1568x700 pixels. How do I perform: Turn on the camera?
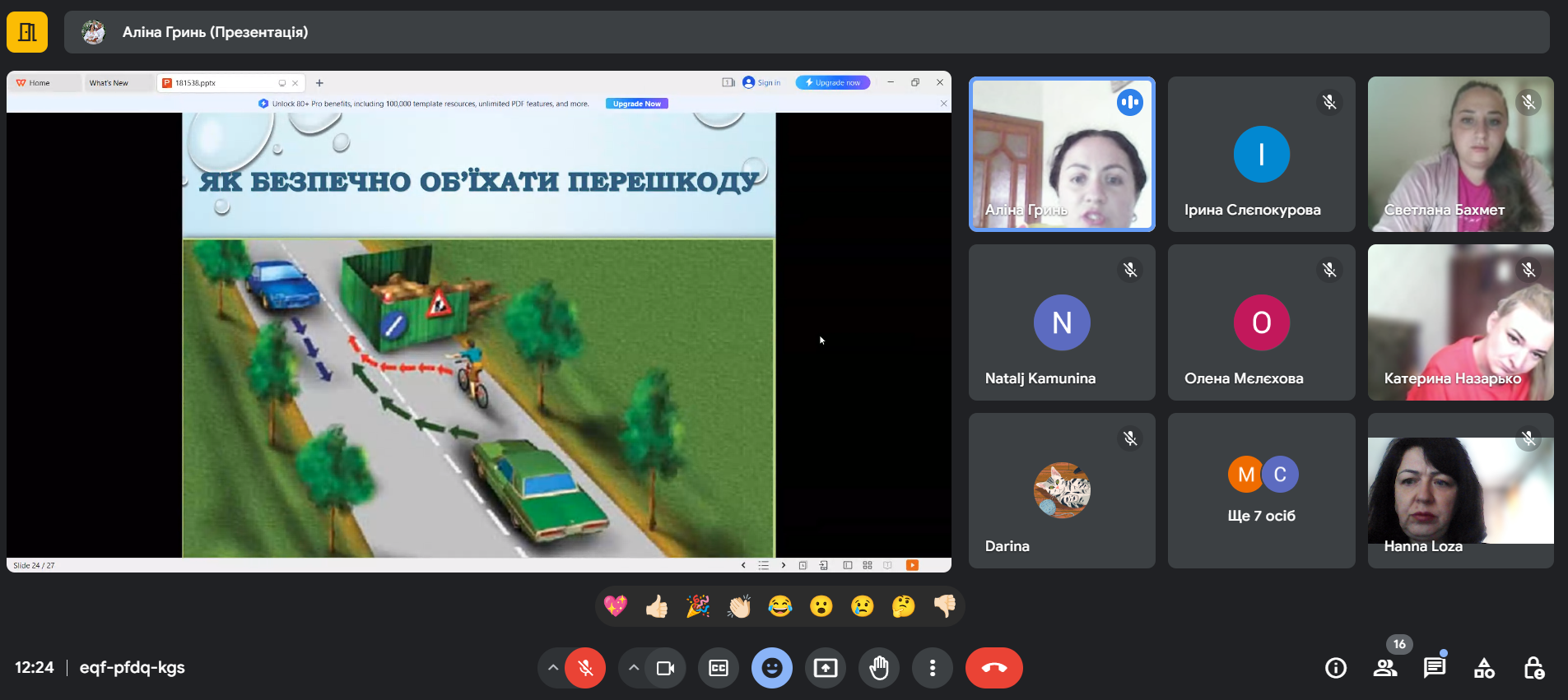pos(665,668)
